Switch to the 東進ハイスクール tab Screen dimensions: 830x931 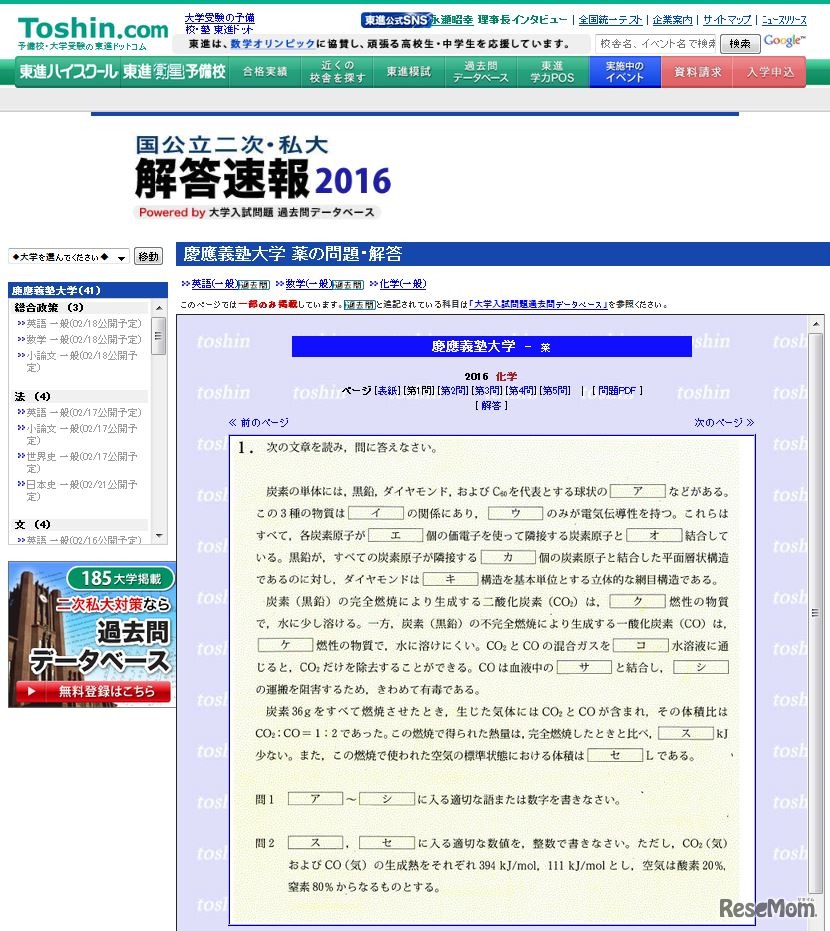click(66, 72)
